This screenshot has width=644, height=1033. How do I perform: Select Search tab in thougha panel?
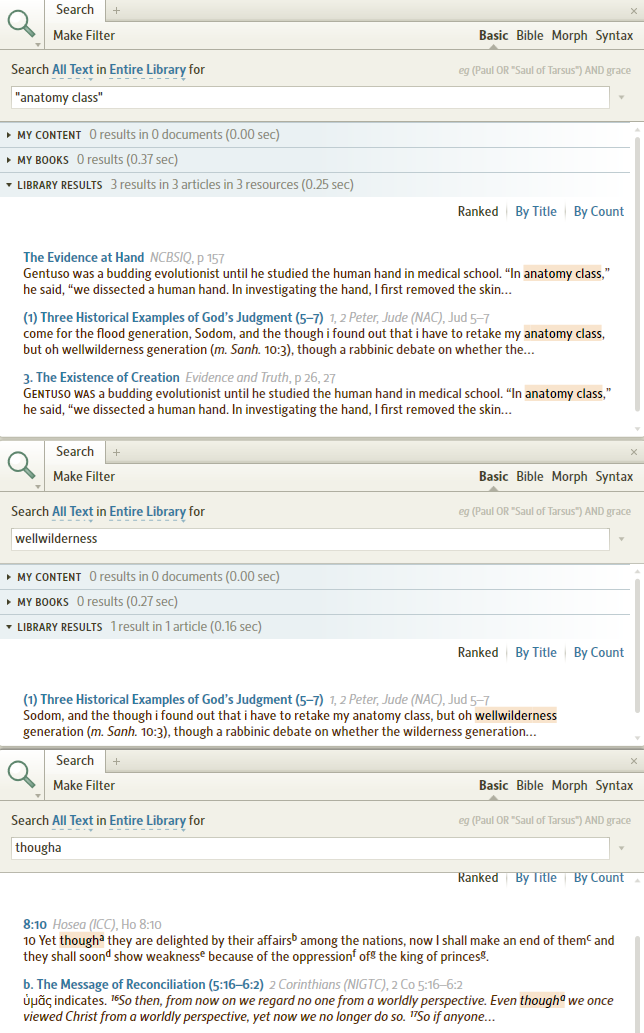74,761
